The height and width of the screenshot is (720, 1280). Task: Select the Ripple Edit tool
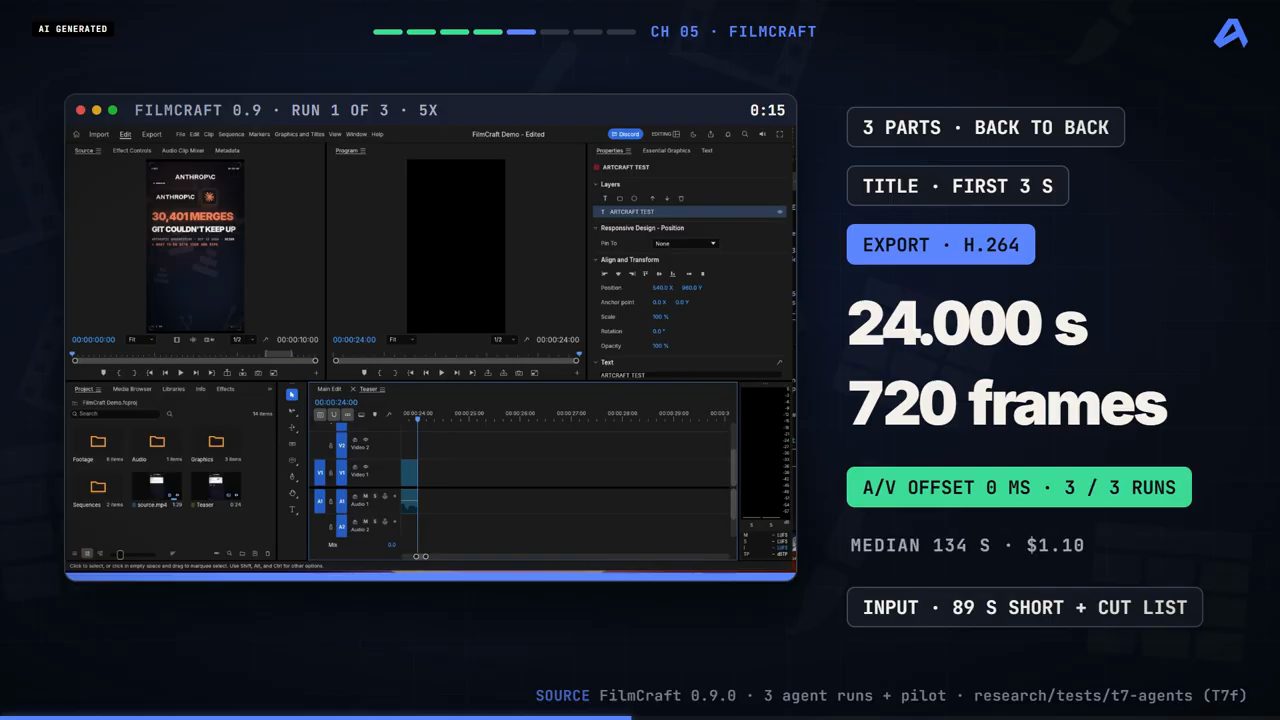pyautogui.click(x=292, y=427)
